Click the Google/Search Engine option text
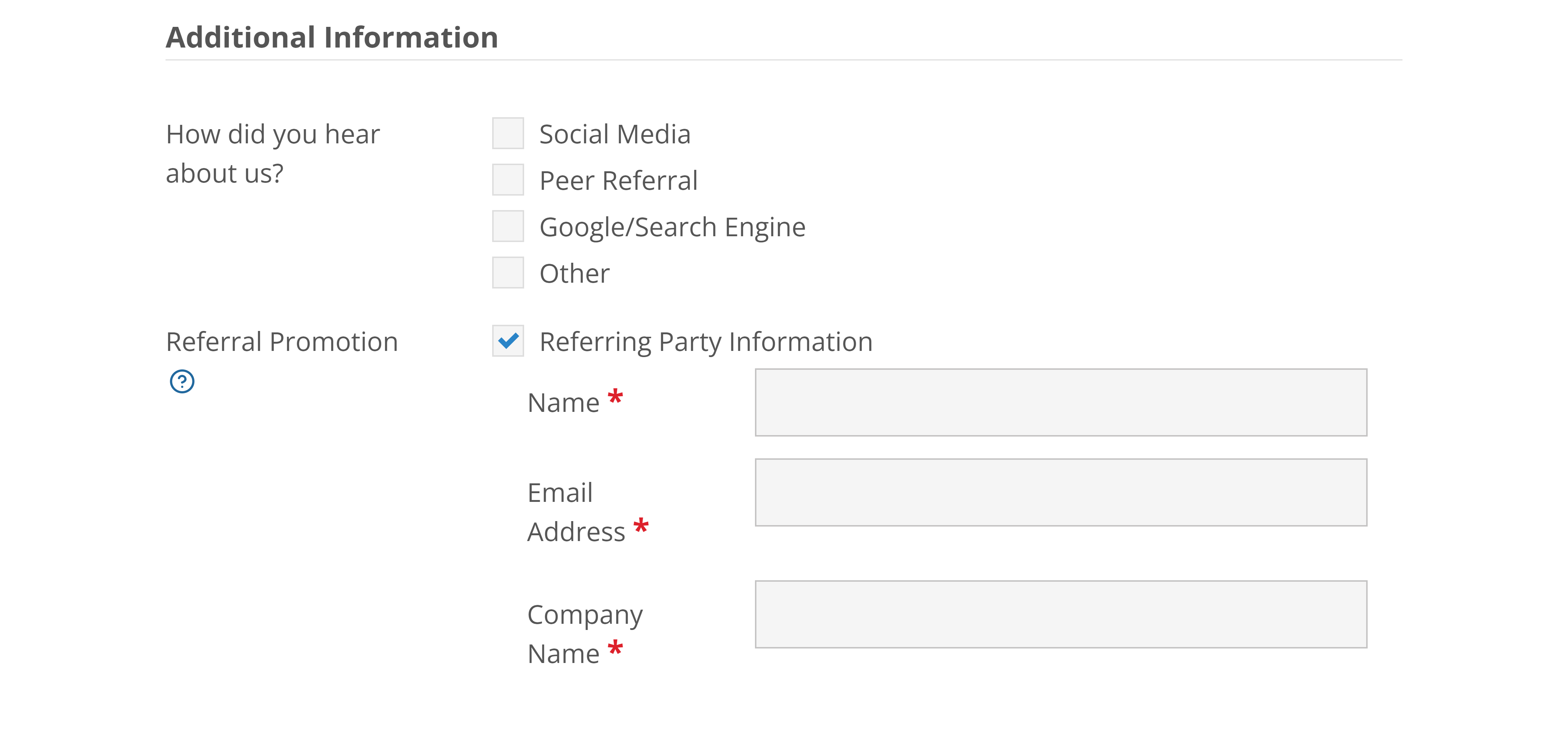 tap(672, 226)
